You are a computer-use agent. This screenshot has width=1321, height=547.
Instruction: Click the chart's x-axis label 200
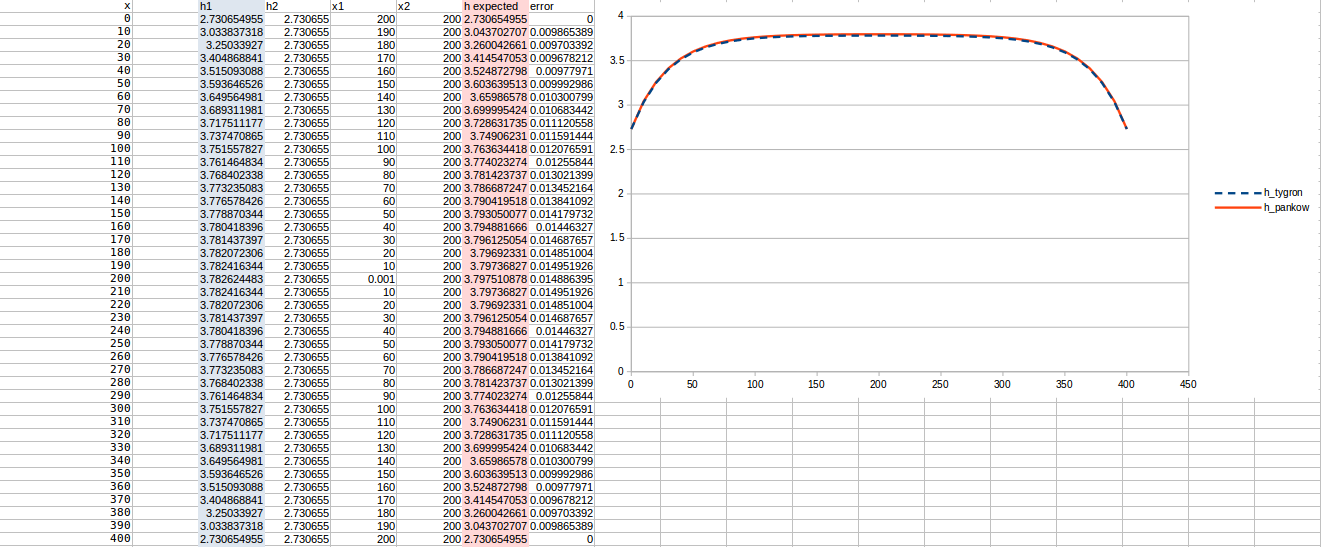[878, 384]
